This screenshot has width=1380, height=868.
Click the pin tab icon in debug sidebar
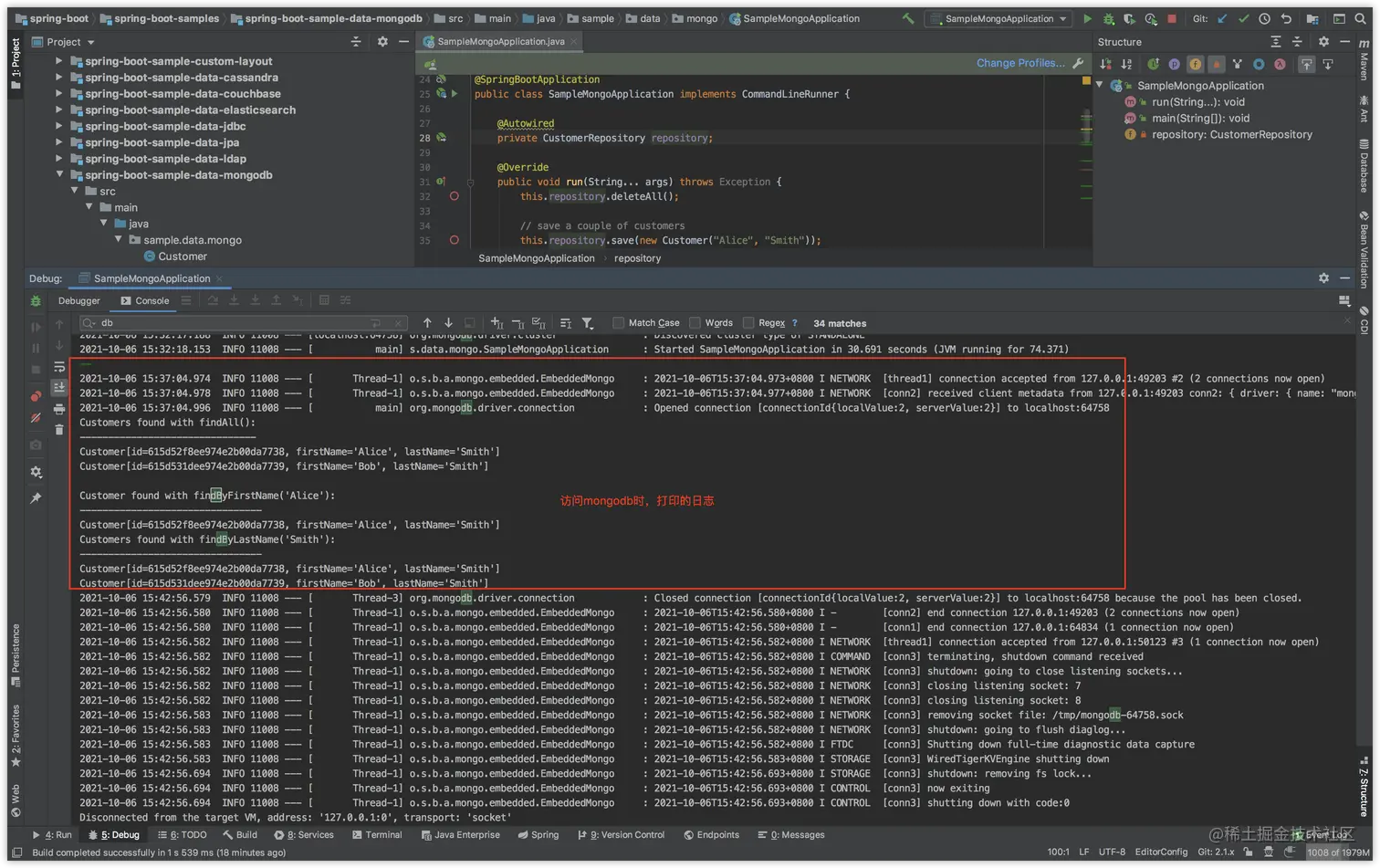point(36,497)
